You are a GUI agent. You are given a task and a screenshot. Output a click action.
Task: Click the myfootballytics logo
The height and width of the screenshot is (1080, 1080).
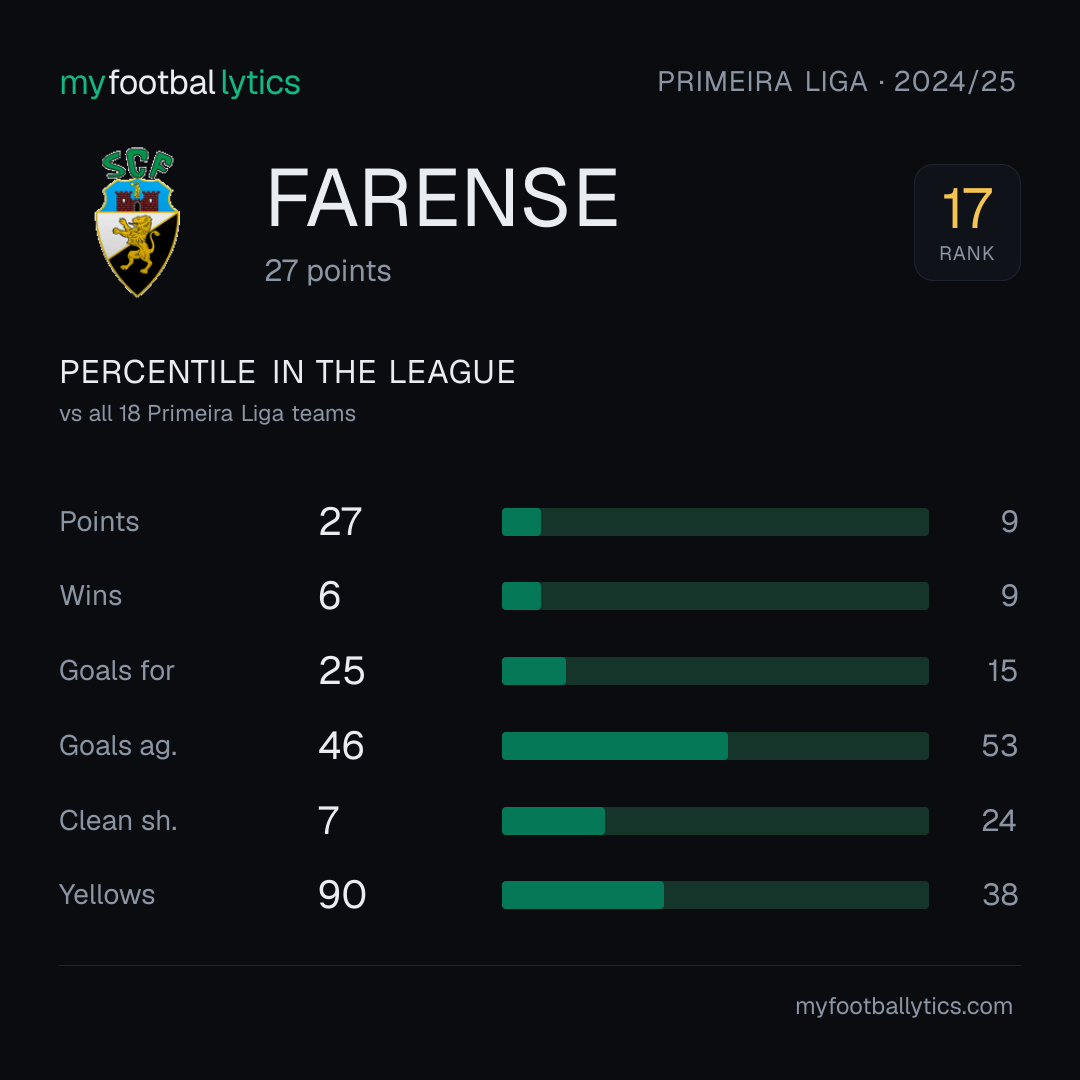pyautogui.click(x=180, y=83)
